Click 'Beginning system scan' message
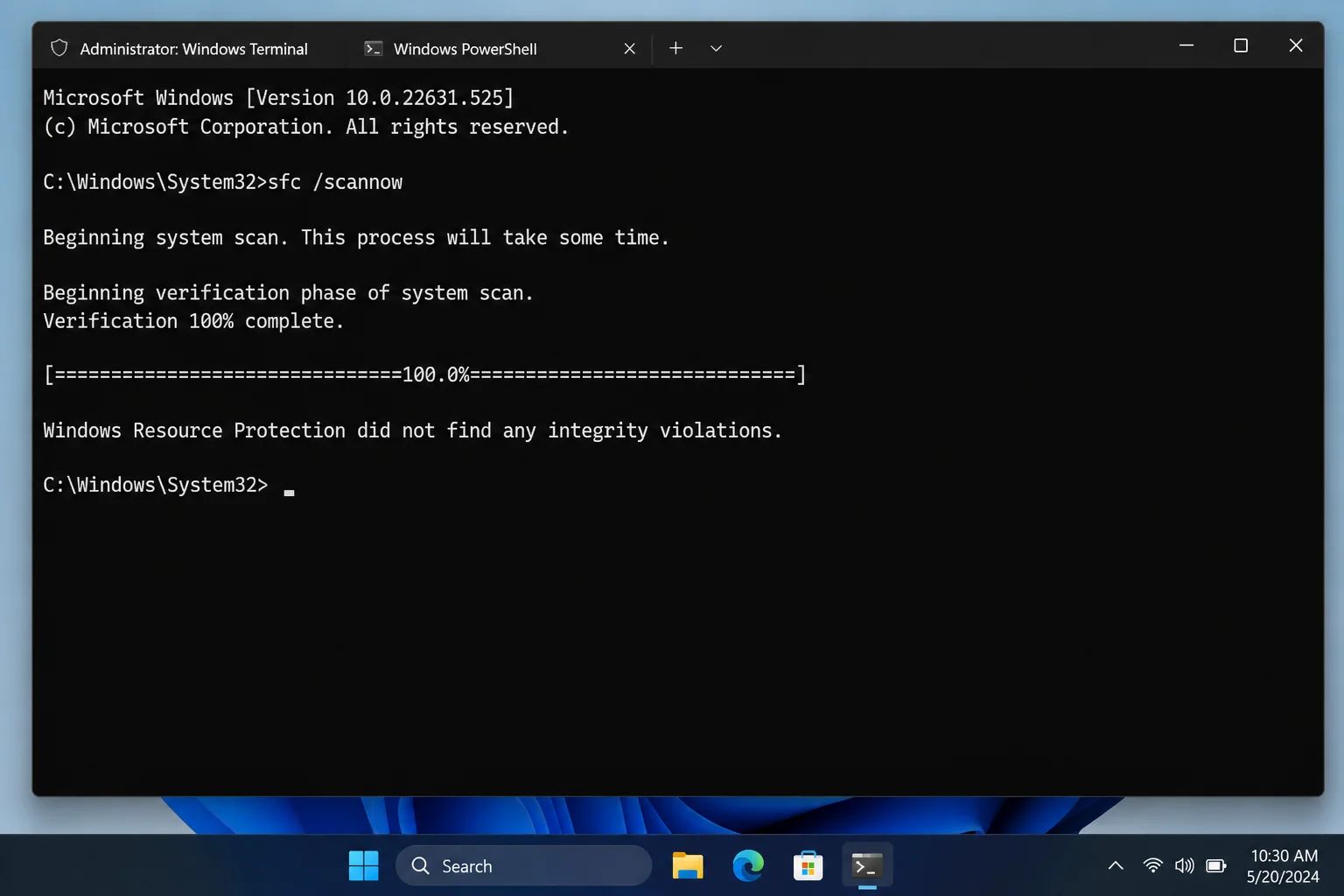1344x896 pixels. 356,237
